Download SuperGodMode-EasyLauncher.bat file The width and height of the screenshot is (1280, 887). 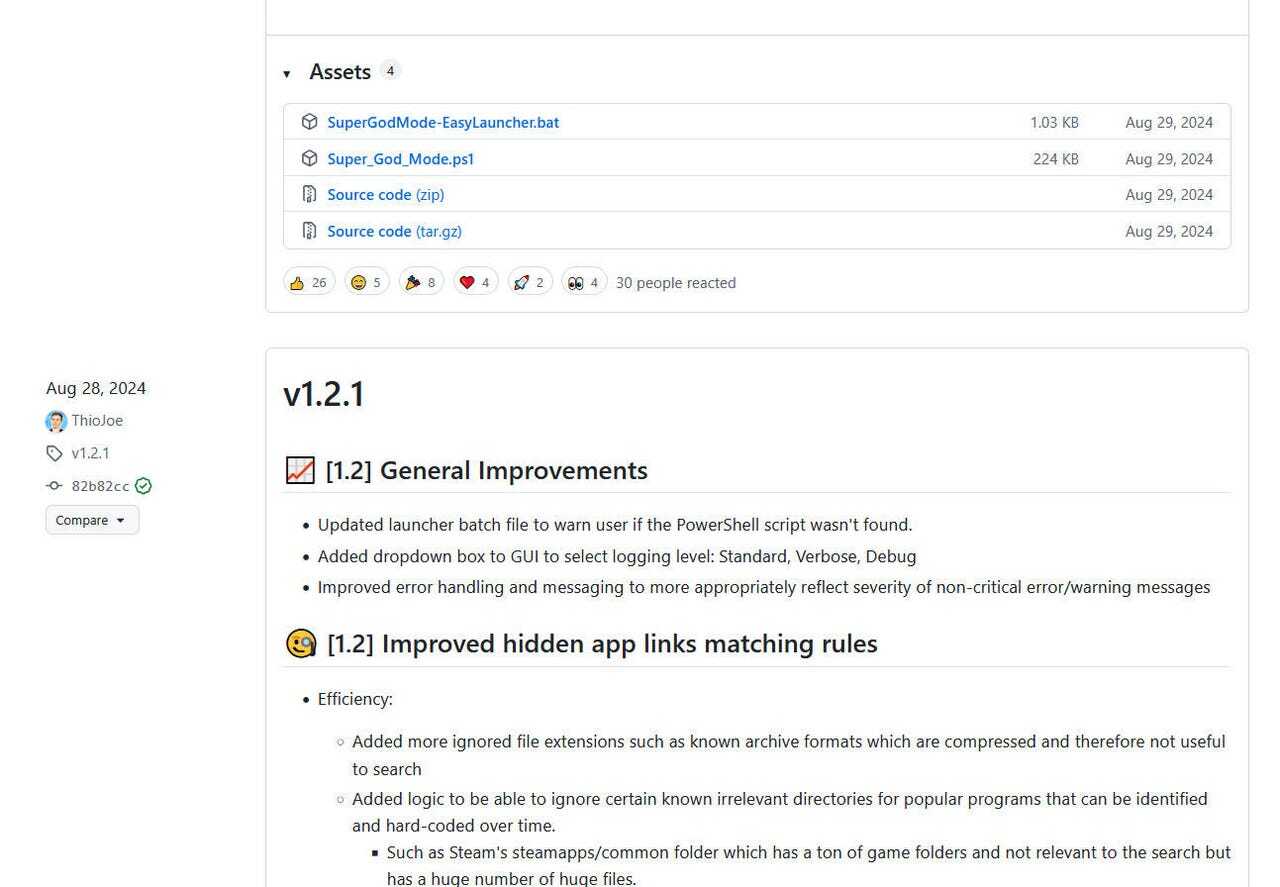tap(442, 122)
